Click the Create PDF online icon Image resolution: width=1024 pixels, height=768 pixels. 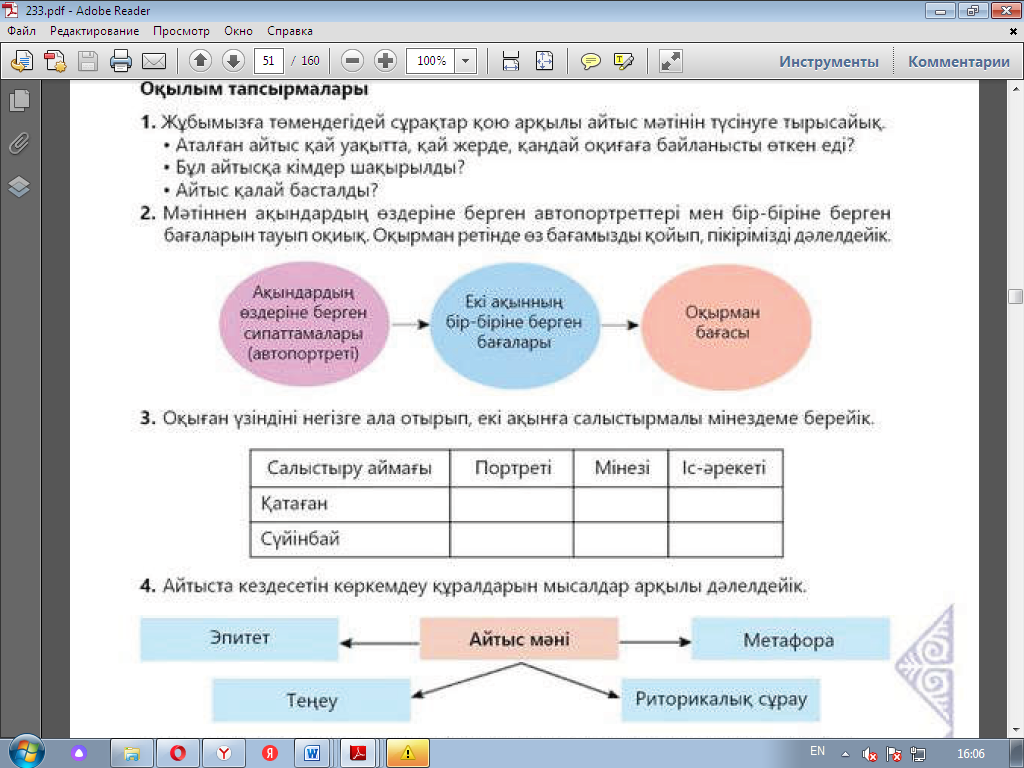(x=22, y=61)
